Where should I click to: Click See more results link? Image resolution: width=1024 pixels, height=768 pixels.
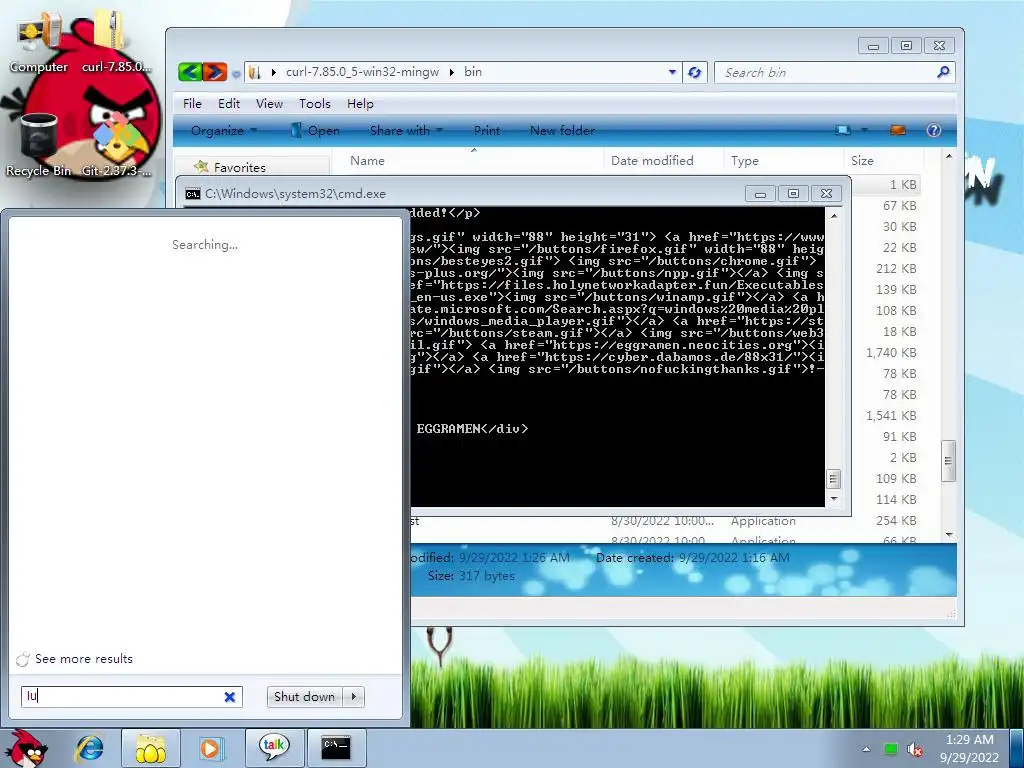point(84,659)
